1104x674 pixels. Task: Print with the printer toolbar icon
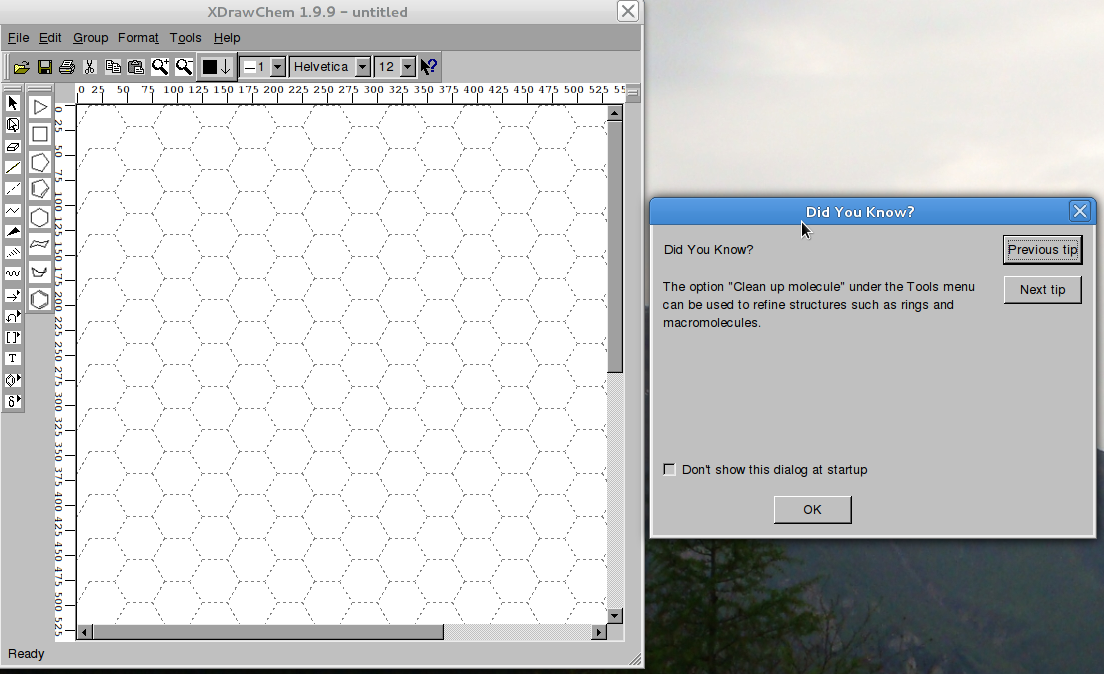point(67,67)
